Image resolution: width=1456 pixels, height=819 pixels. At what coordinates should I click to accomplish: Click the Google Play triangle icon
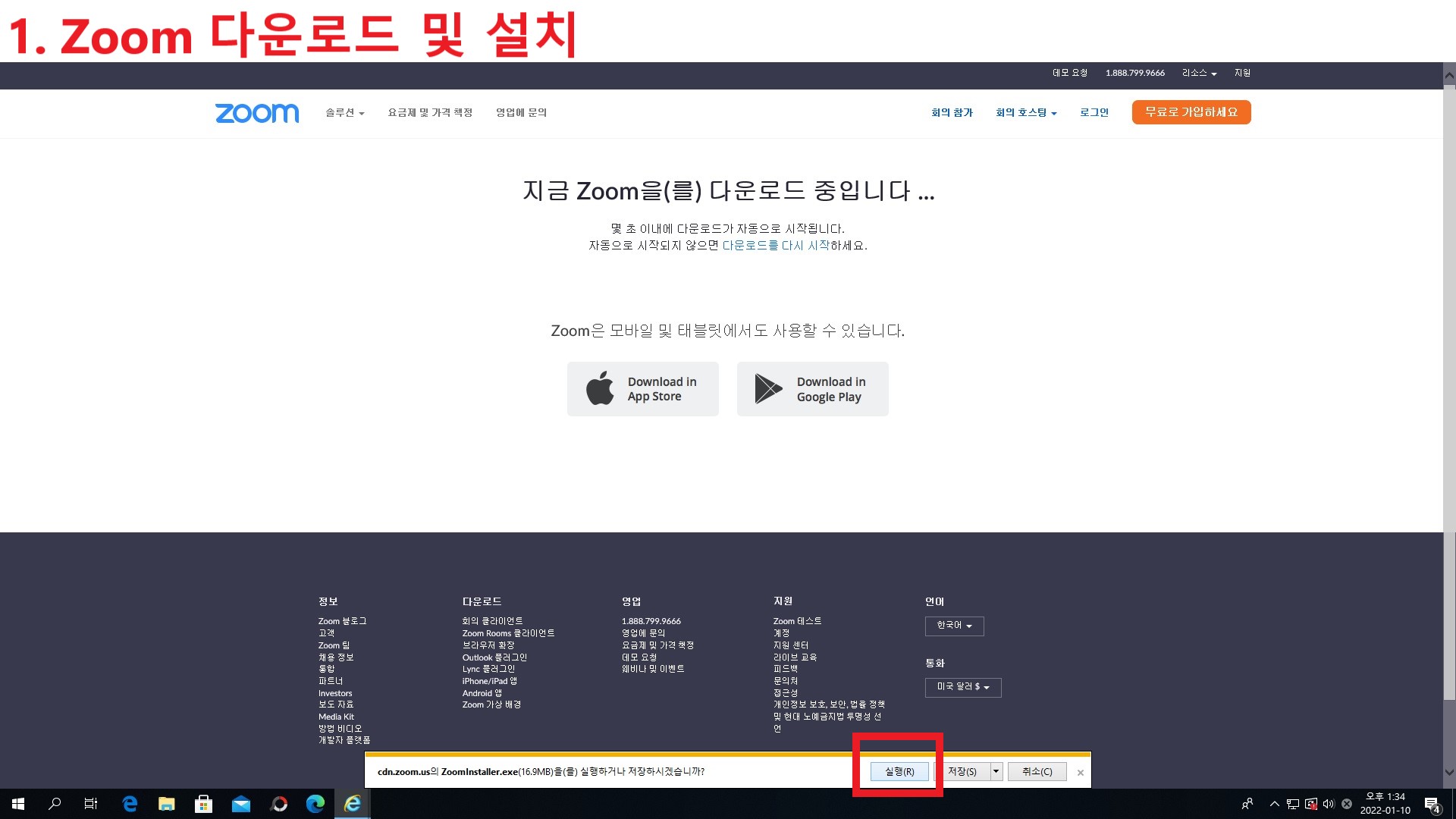pyautogui.click(x=767, y=388)
